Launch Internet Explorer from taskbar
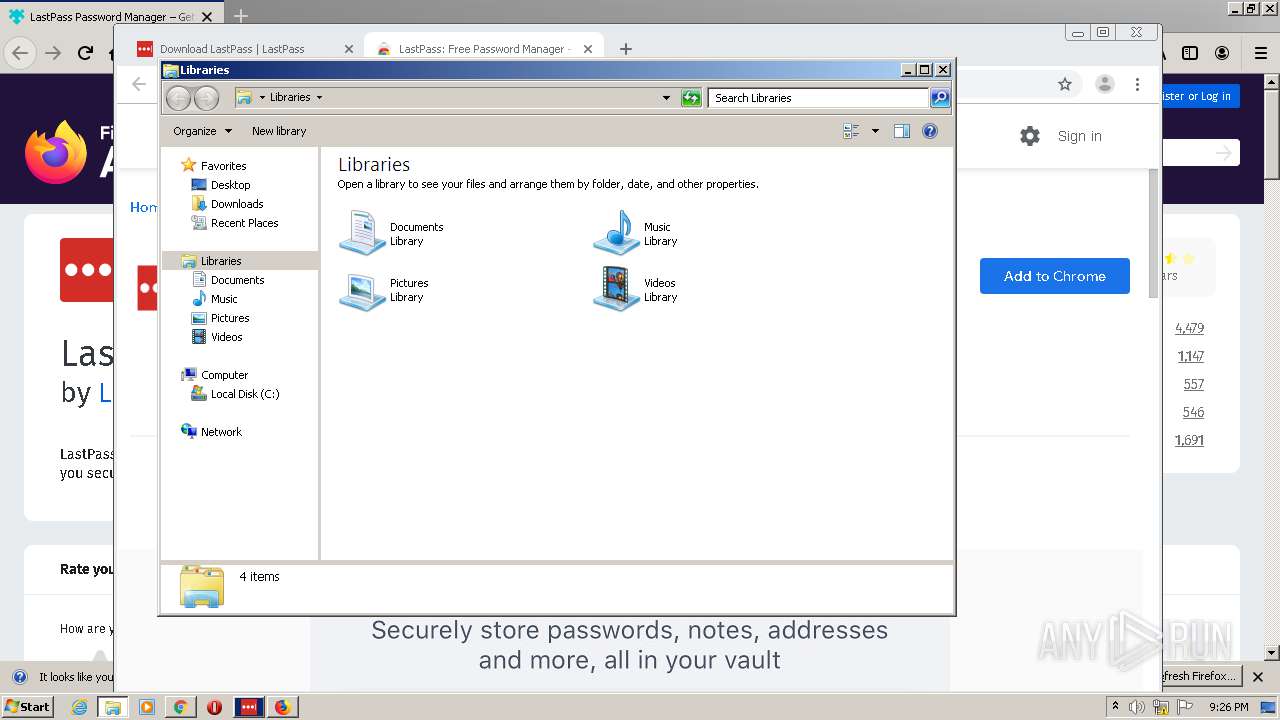Screen dimensions: 1280x720 tap(79, 707)
